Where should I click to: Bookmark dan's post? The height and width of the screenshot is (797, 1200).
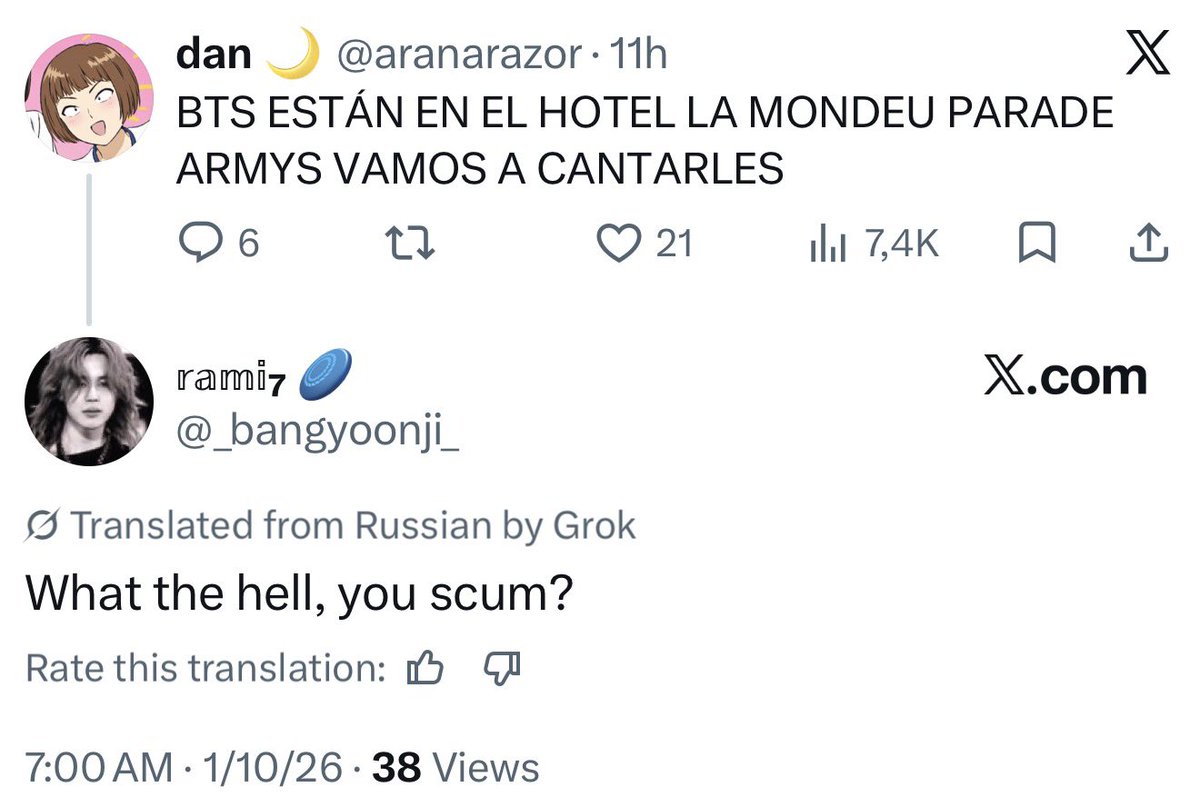(x=1038, y=243)
